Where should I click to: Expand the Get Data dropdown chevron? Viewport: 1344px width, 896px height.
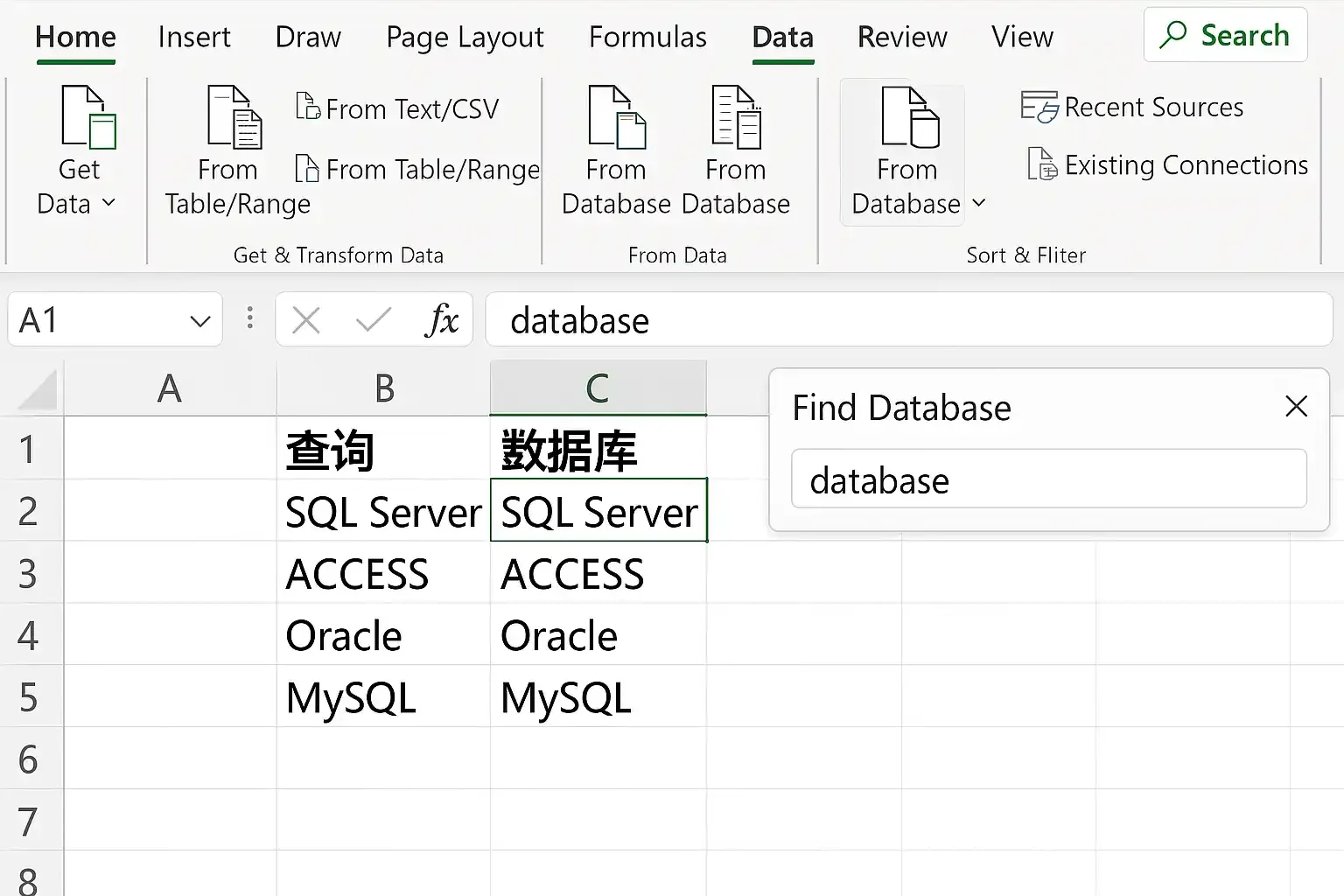[x=109, y=204]
